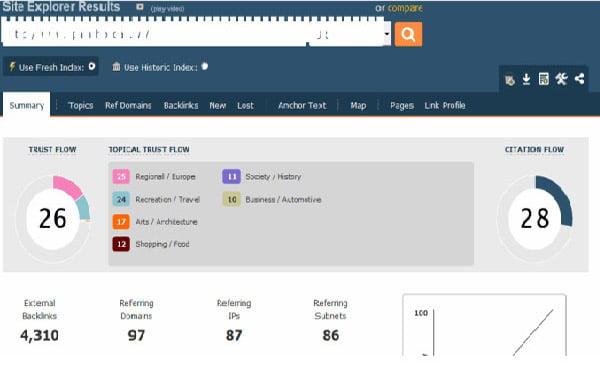Click the teal 24 Recreation / Travel swatch

click(121, 199)
